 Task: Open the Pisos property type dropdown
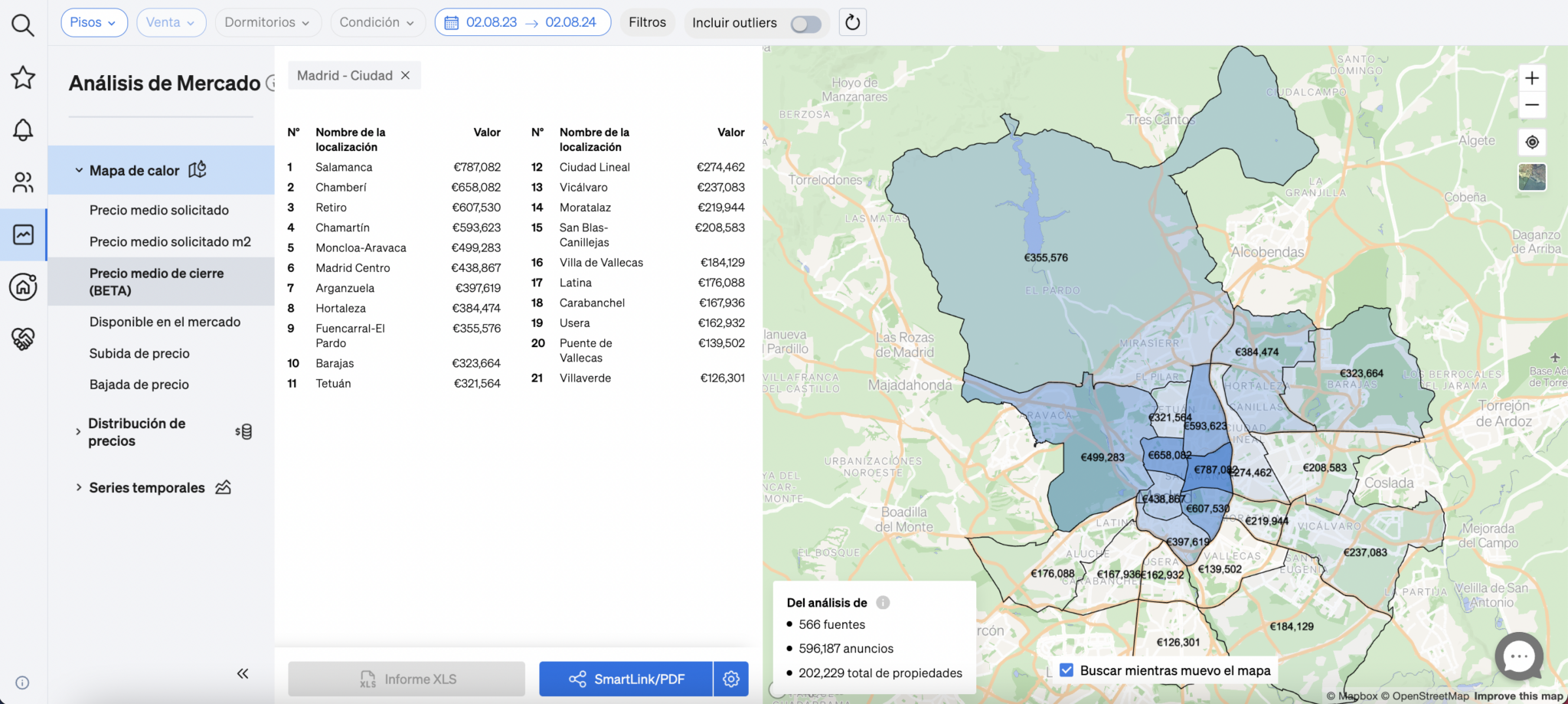(x=93, y=22)
